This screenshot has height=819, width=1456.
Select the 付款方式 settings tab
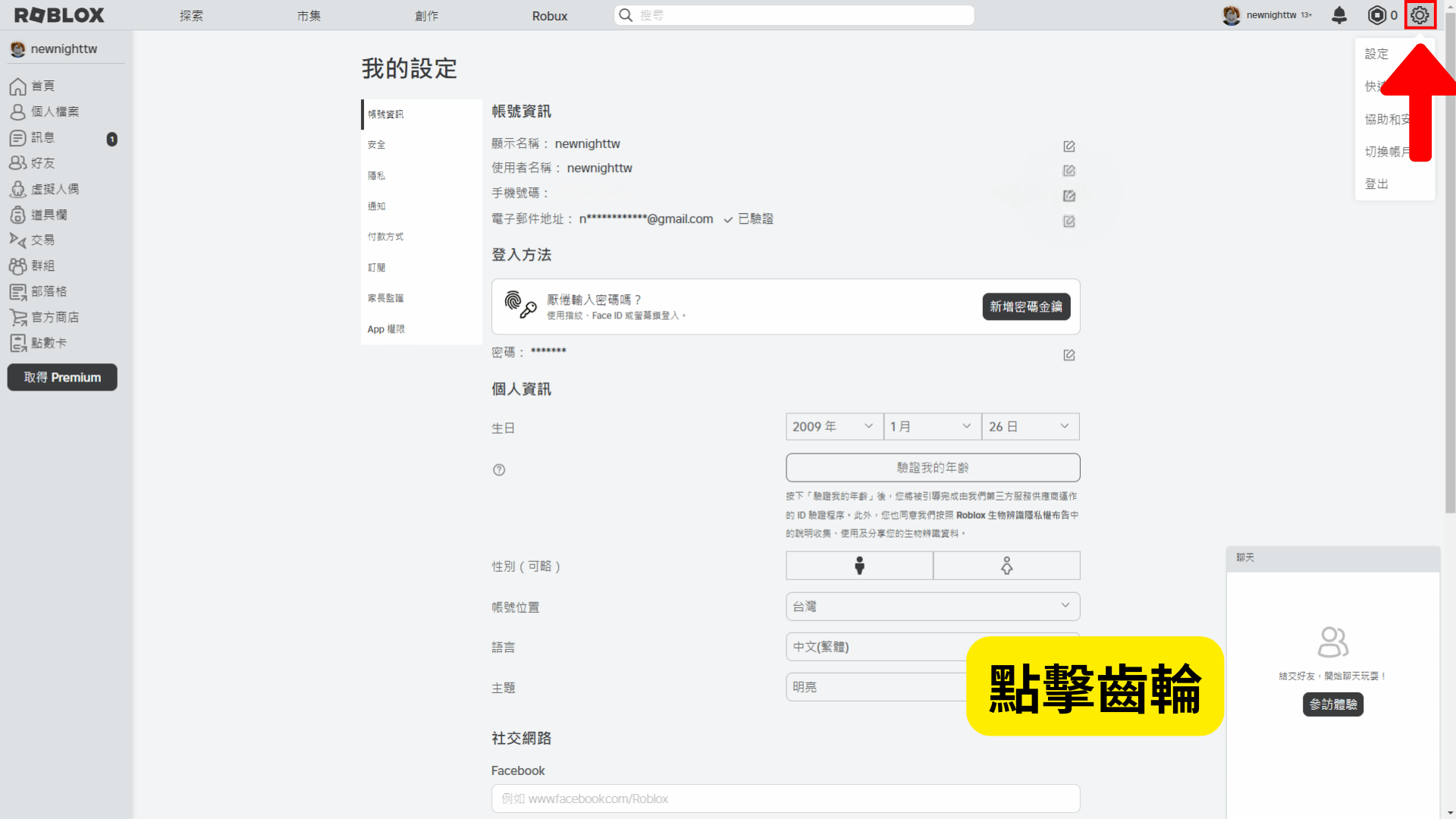[x=422, y=237]
